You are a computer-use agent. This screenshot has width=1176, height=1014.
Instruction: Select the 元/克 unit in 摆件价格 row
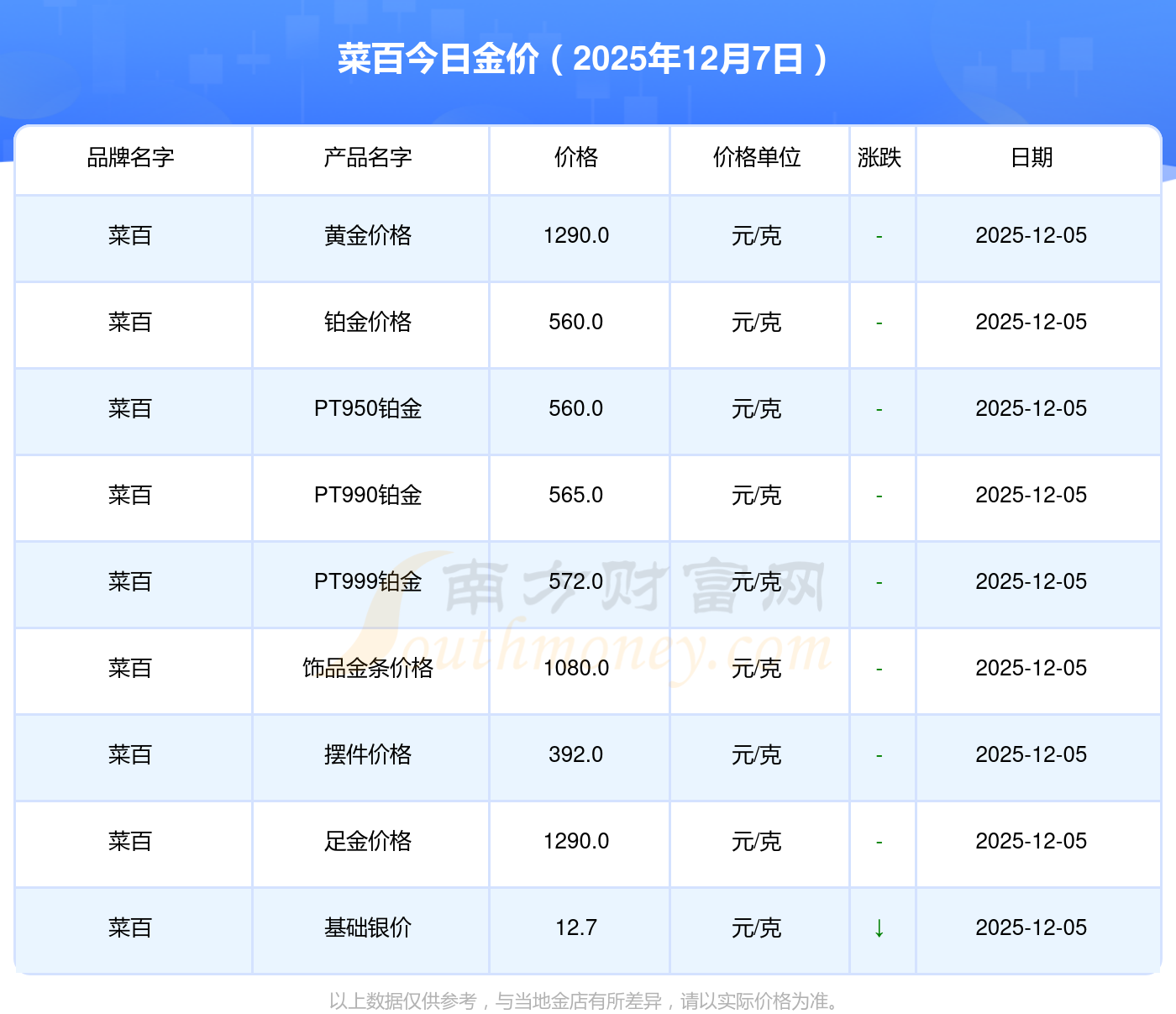tap(757, 754)
